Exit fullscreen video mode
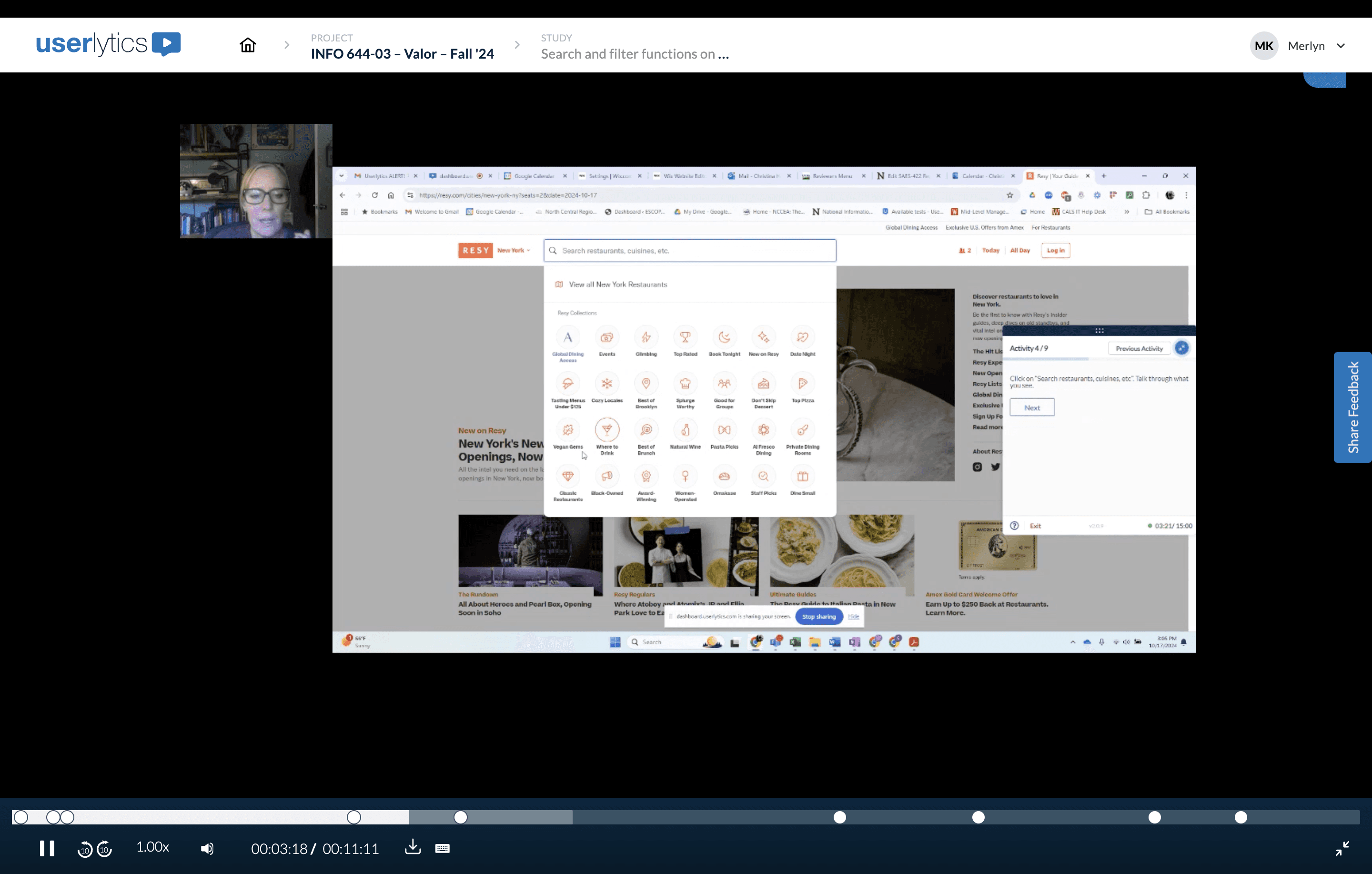Screen dimensions: 1372x874 click(x=1342, y=849)
